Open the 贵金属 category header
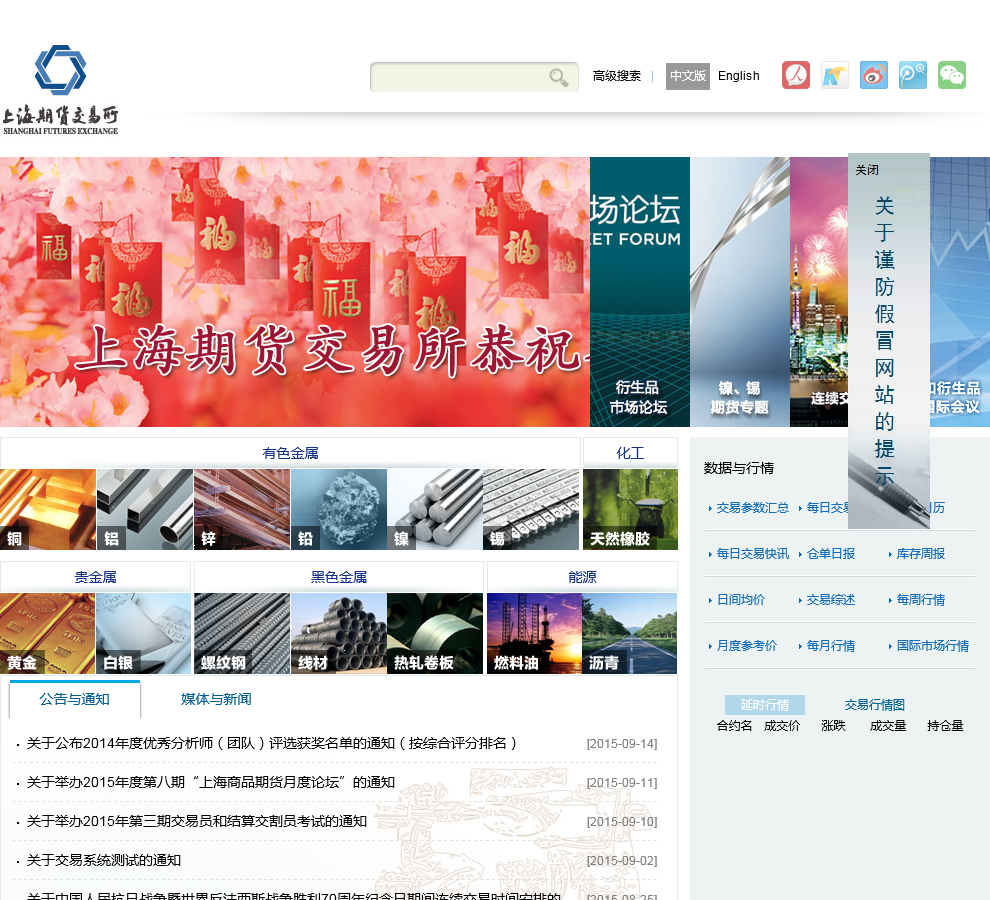Viewport: 990px width, 900px height. [x=95, y=577]
